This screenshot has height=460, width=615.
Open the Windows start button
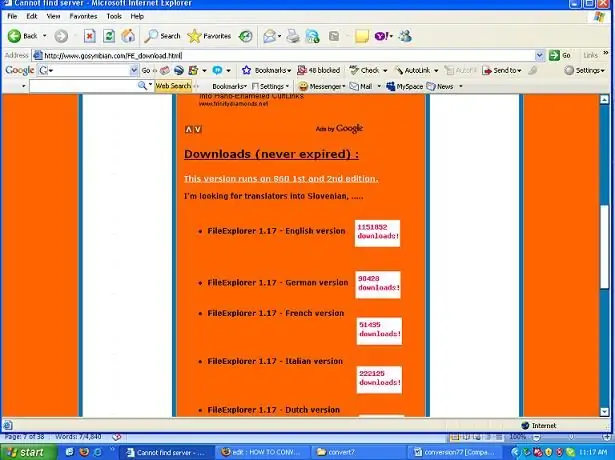click(x=27, y=452)
